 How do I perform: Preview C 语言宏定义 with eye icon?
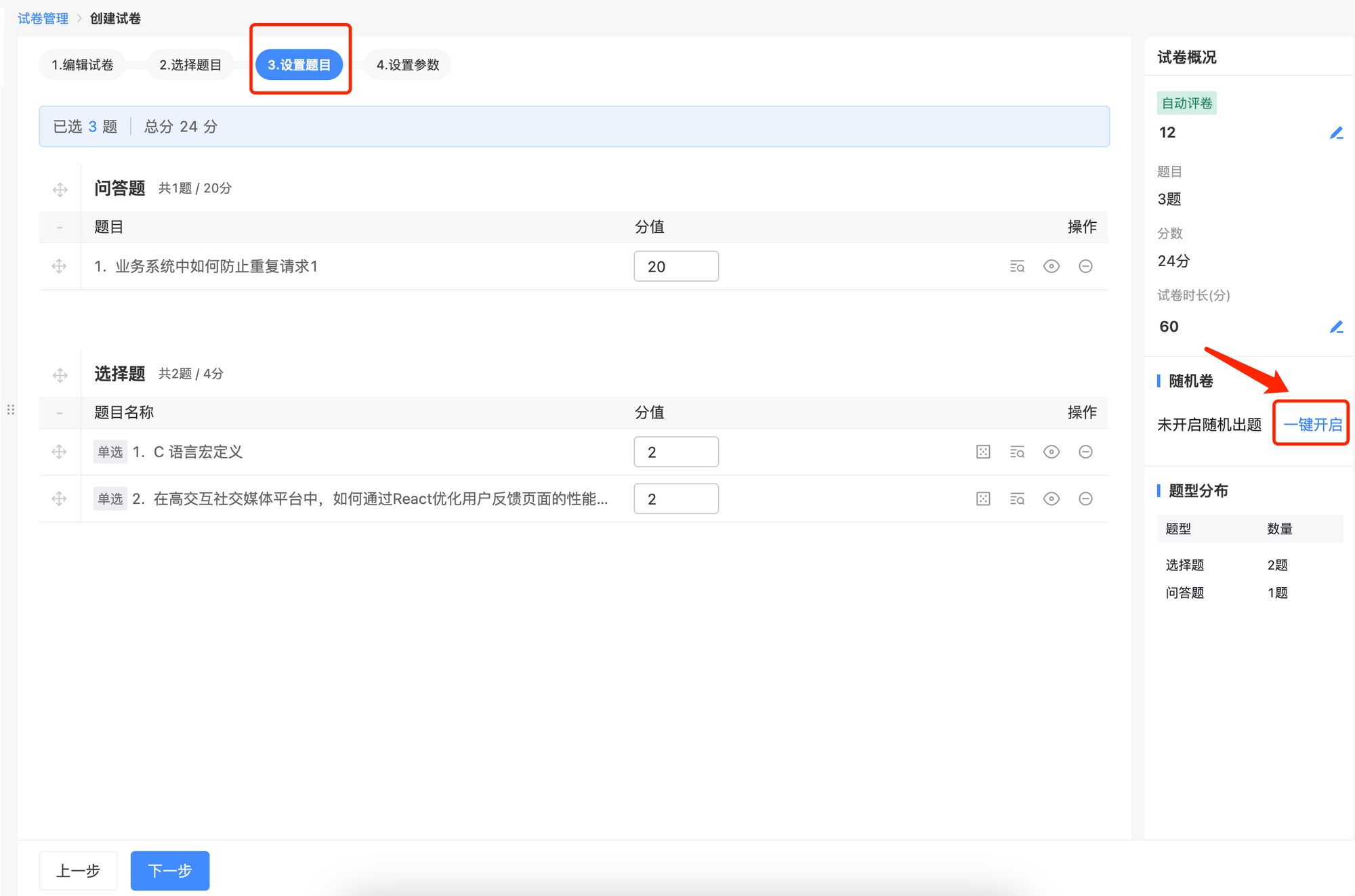click(1051, 452)
